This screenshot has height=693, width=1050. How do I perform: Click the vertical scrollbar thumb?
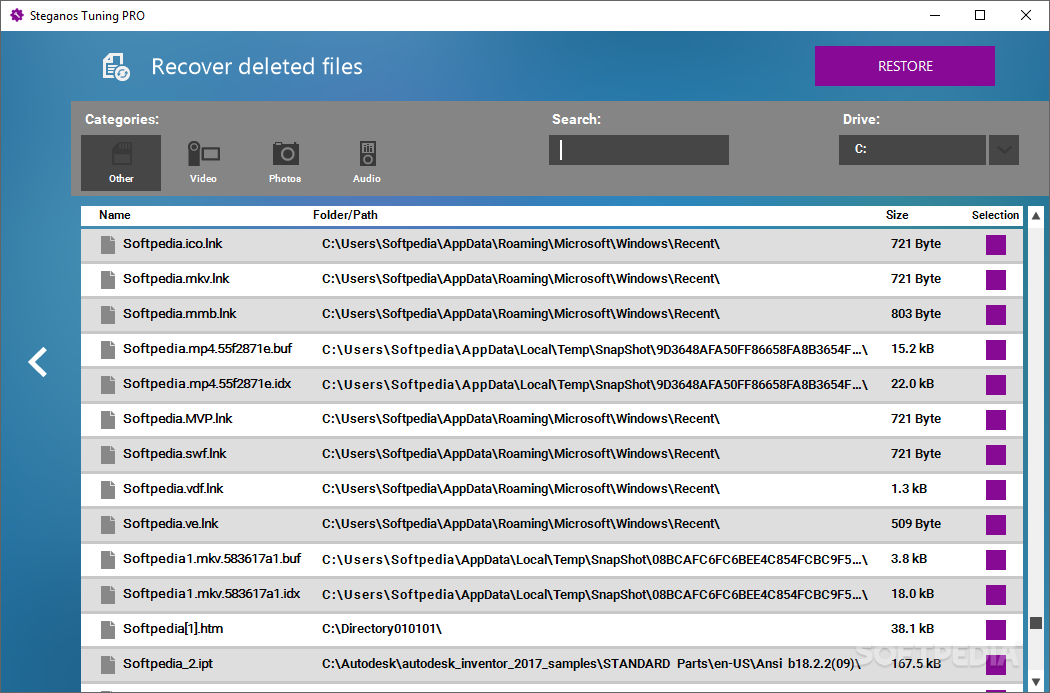(1036, 623)
